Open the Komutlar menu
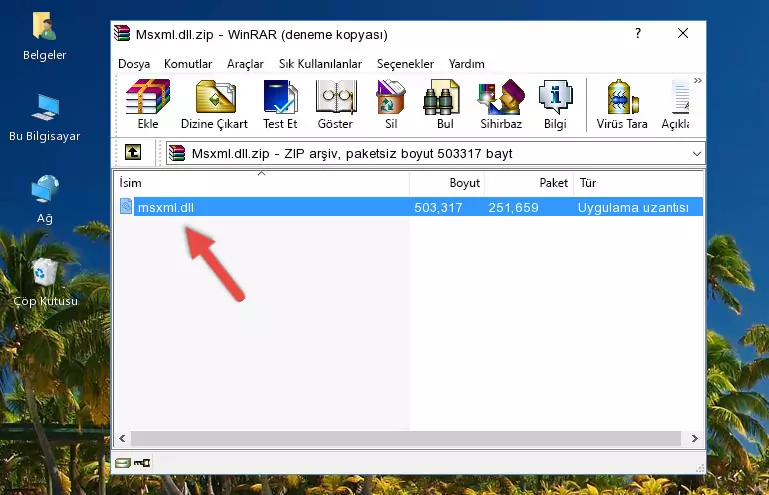The height and width of the screenshot is (495, 769). coord(188,64)
